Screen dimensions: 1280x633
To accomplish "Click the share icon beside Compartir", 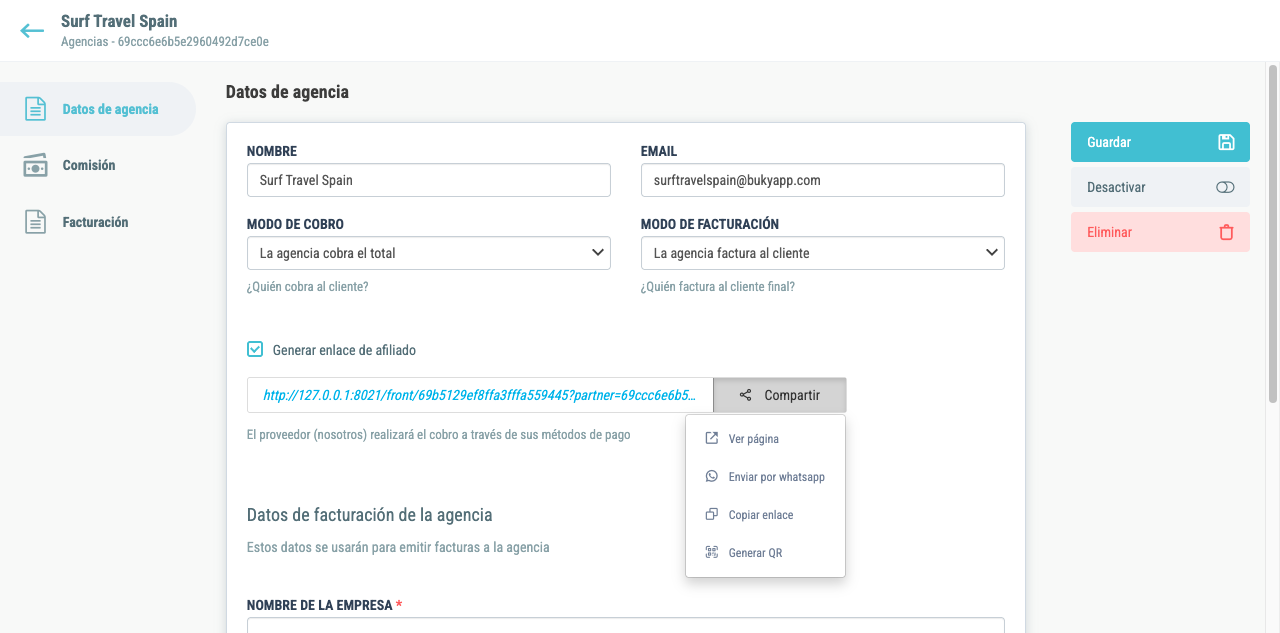I will tap(746, 395).
